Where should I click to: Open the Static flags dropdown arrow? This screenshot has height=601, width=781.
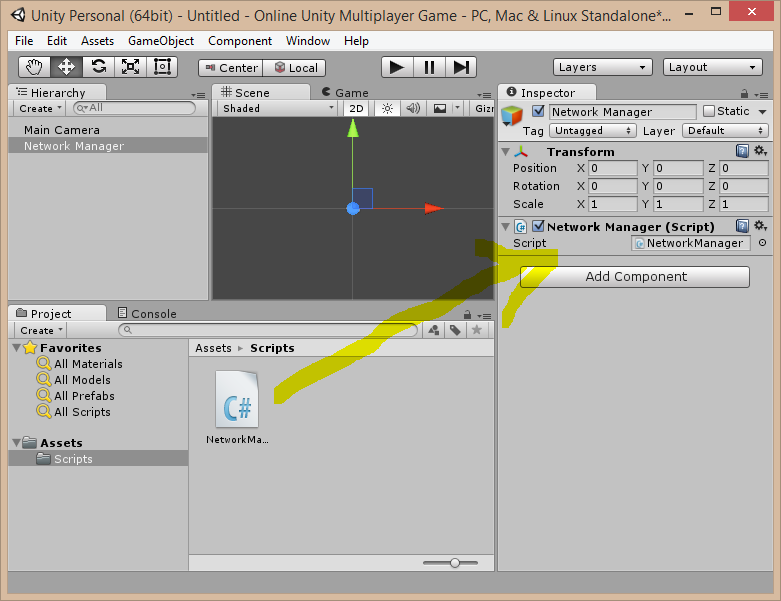click(x=762, y=112)
